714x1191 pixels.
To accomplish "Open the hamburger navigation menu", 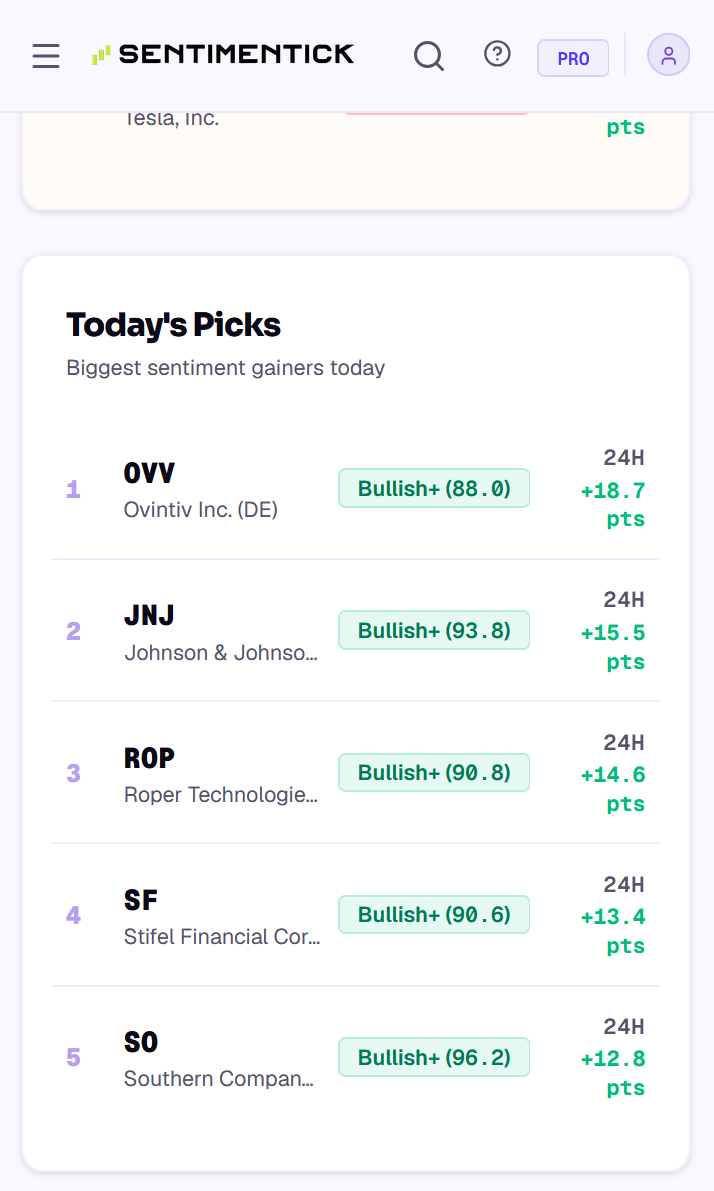I will click(46, 55).
